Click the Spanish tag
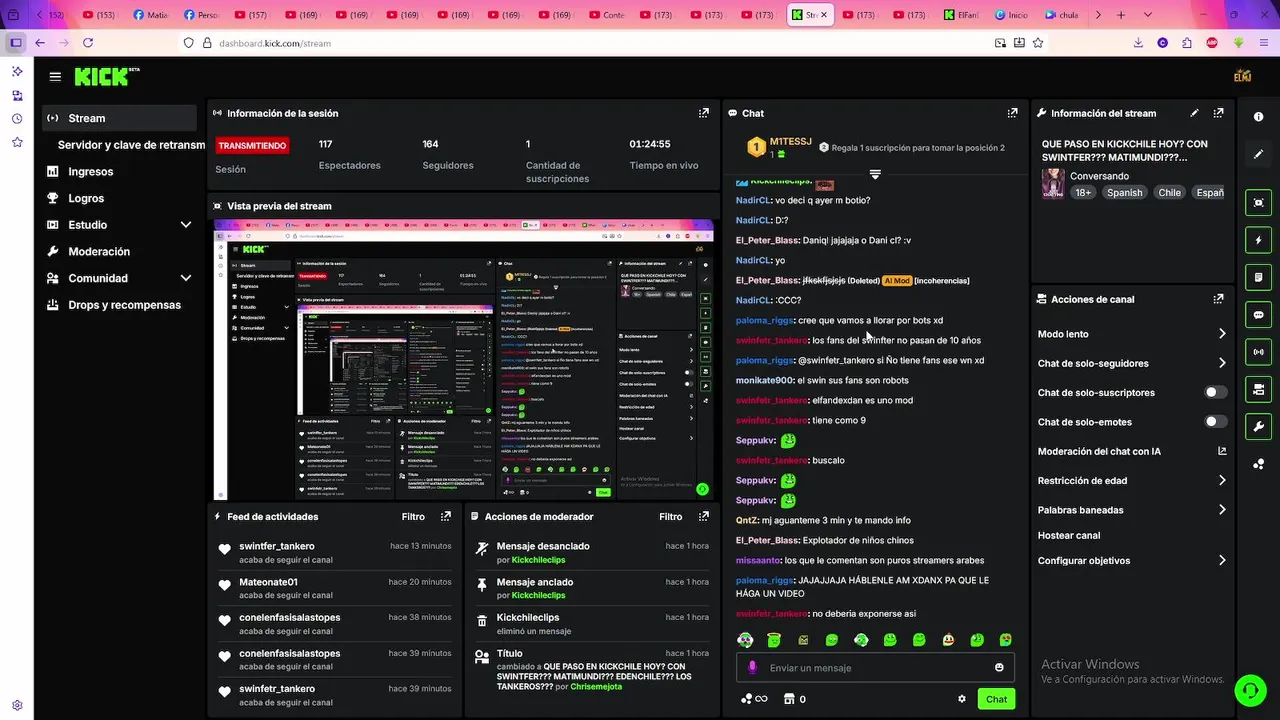The width and height of the screenshot is (1280, 720). pos(1124,193)
